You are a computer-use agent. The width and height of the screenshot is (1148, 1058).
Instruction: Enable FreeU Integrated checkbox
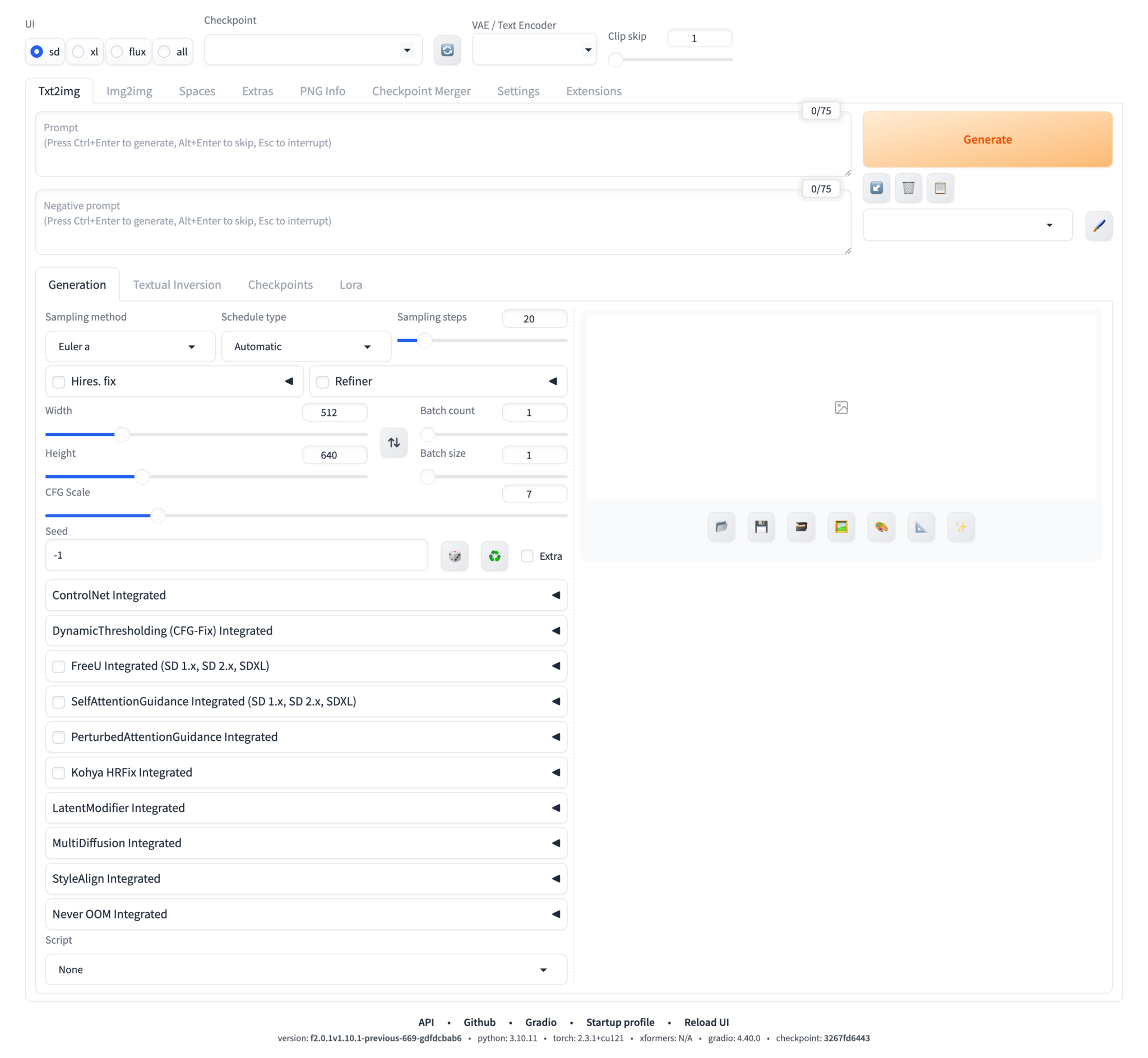pyautogui.click(x=58, y=666)
